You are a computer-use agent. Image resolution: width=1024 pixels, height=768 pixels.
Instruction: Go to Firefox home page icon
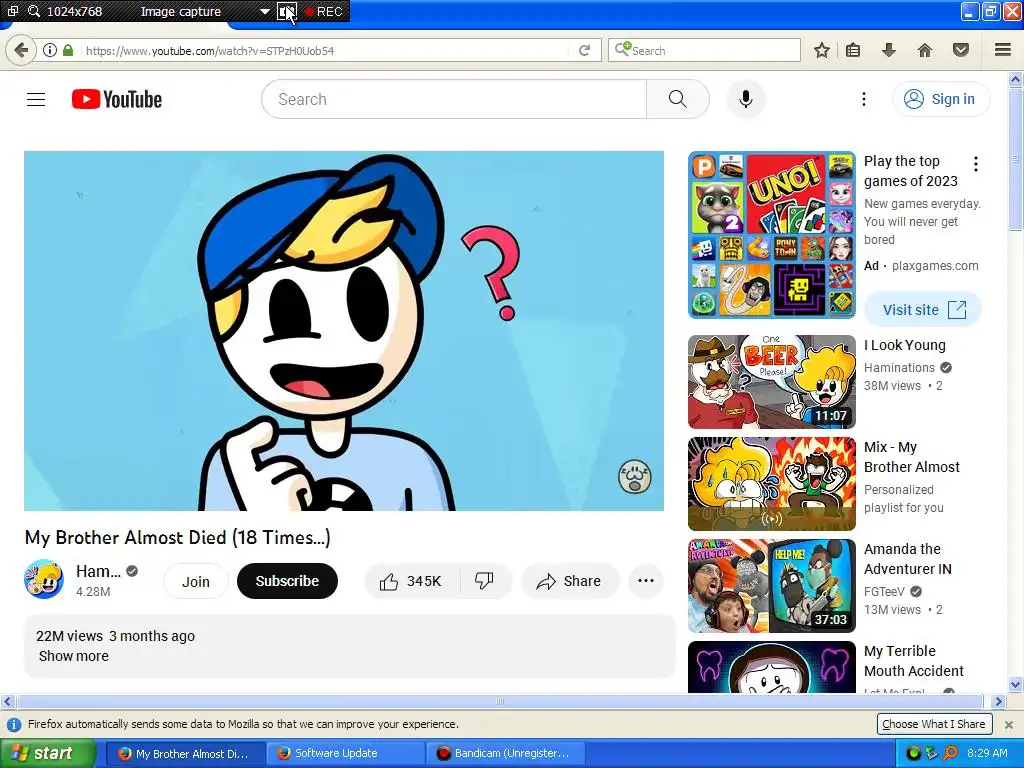point(924,50)
